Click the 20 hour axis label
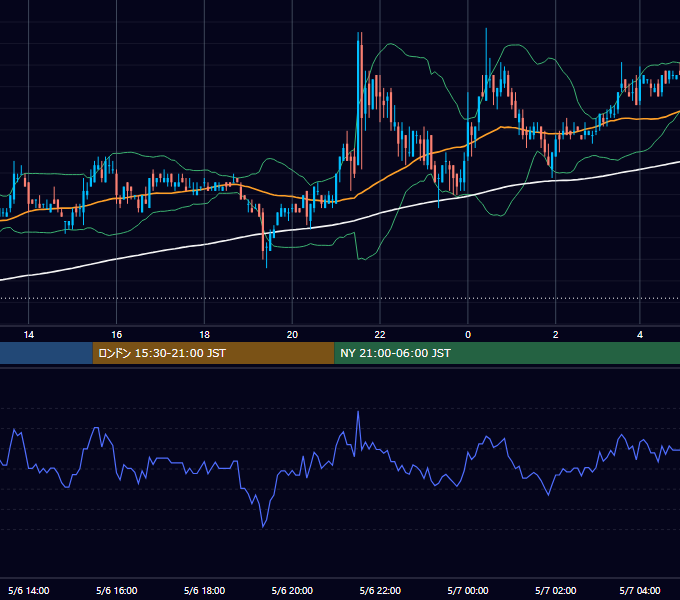The image size is (680, 600). 292,335
